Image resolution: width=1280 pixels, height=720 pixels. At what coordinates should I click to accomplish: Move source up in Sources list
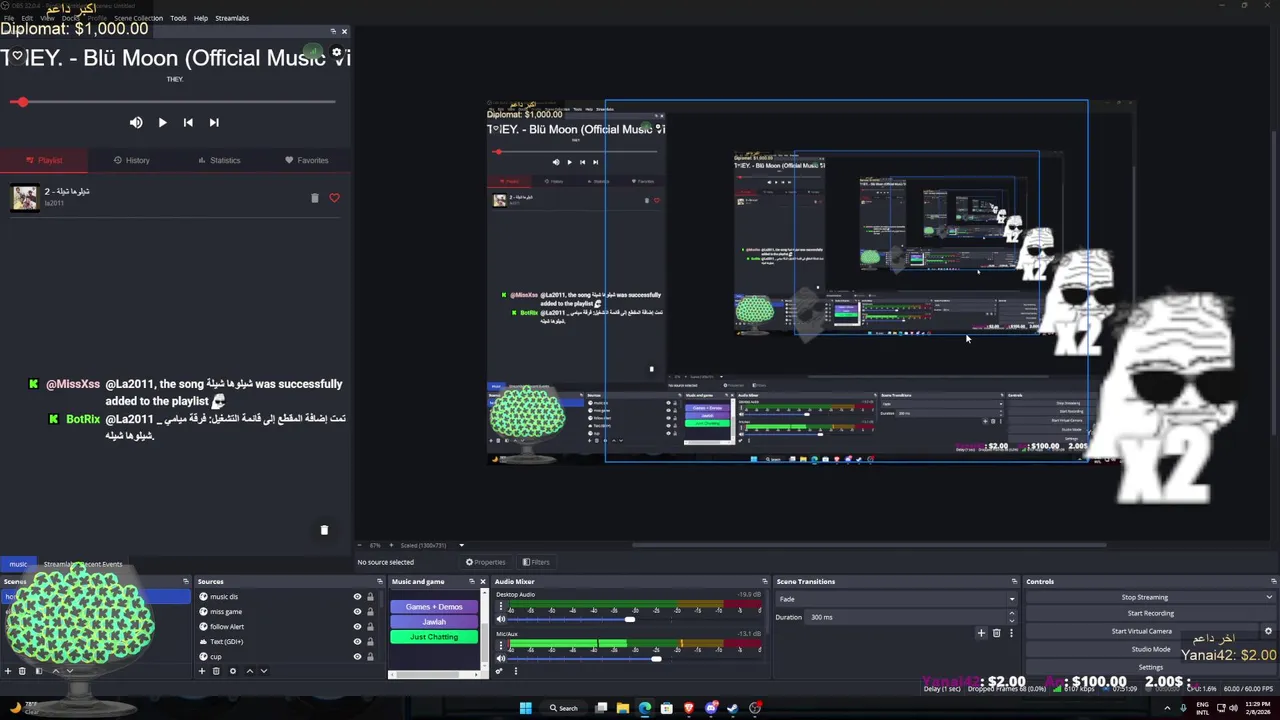click(x=250, y=671)
